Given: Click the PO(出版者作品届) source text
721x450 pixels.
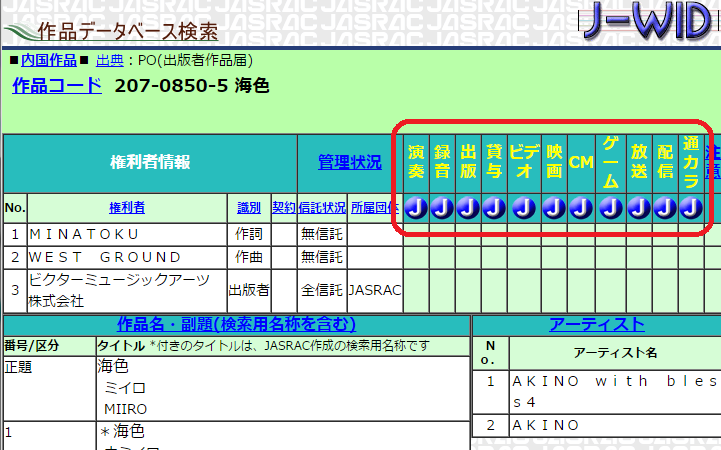Looking at the screenshot, I should [x=195, y=60].
